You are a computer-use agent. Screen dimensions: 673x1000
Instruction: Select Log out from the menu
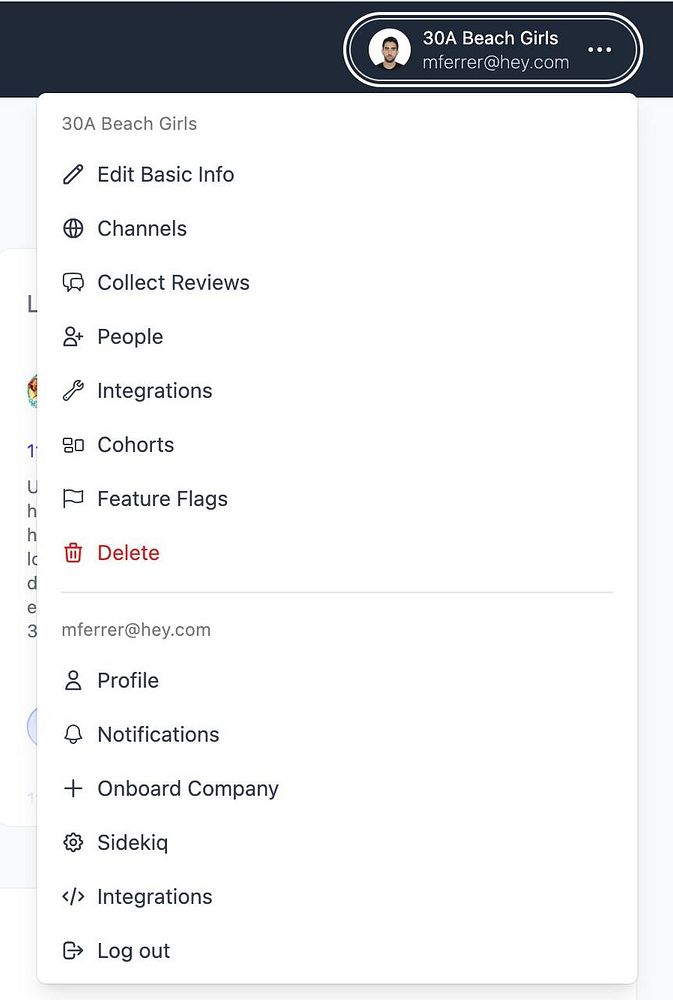pyautogui.click(x=133, y=951)
